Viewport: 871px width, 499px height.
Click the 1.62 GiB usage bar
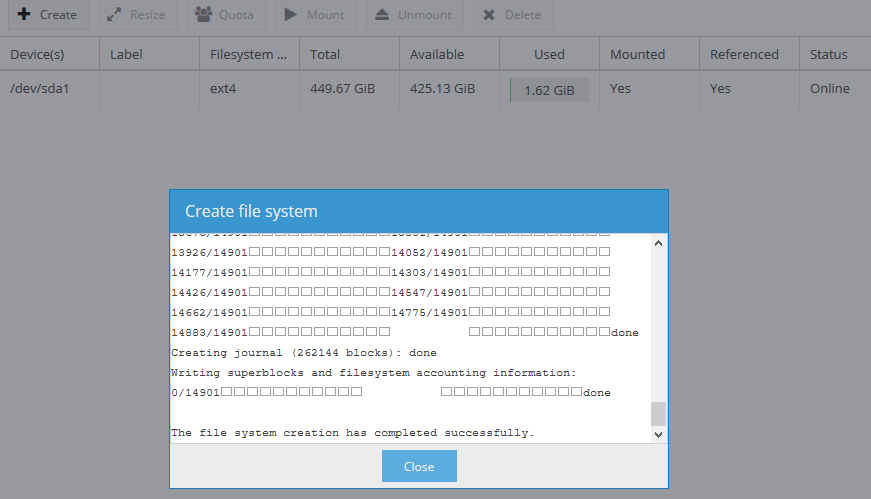pyautogui.click(x=549, y=90)
